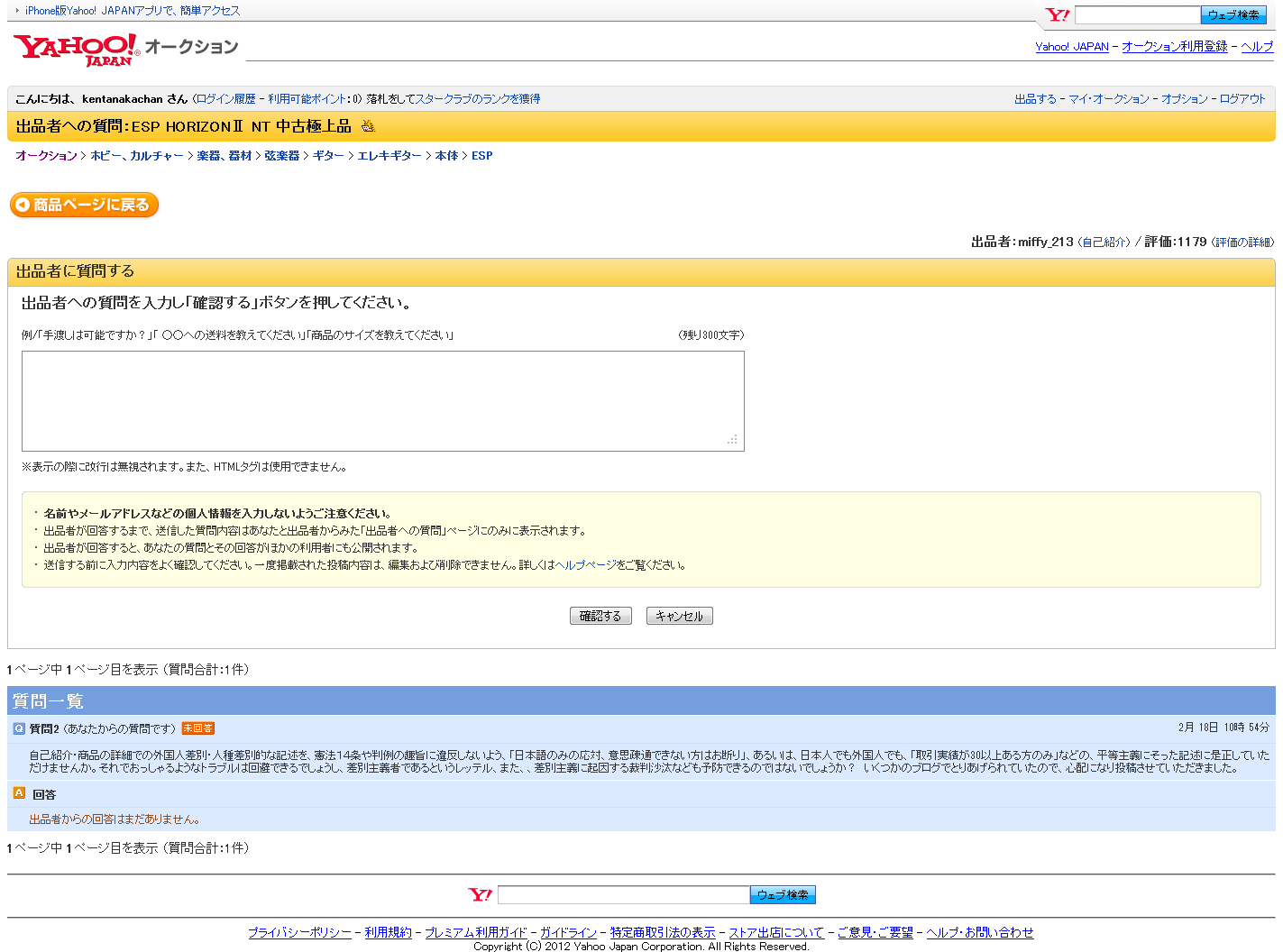Viewport: 1283px width, 952px height.
Task: Go to the オークション breadcrumb
Action: click(47, 156)
